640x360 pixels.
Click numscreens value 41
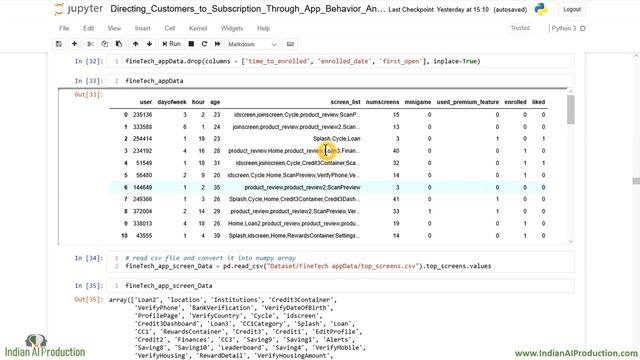tap(396, 199)
